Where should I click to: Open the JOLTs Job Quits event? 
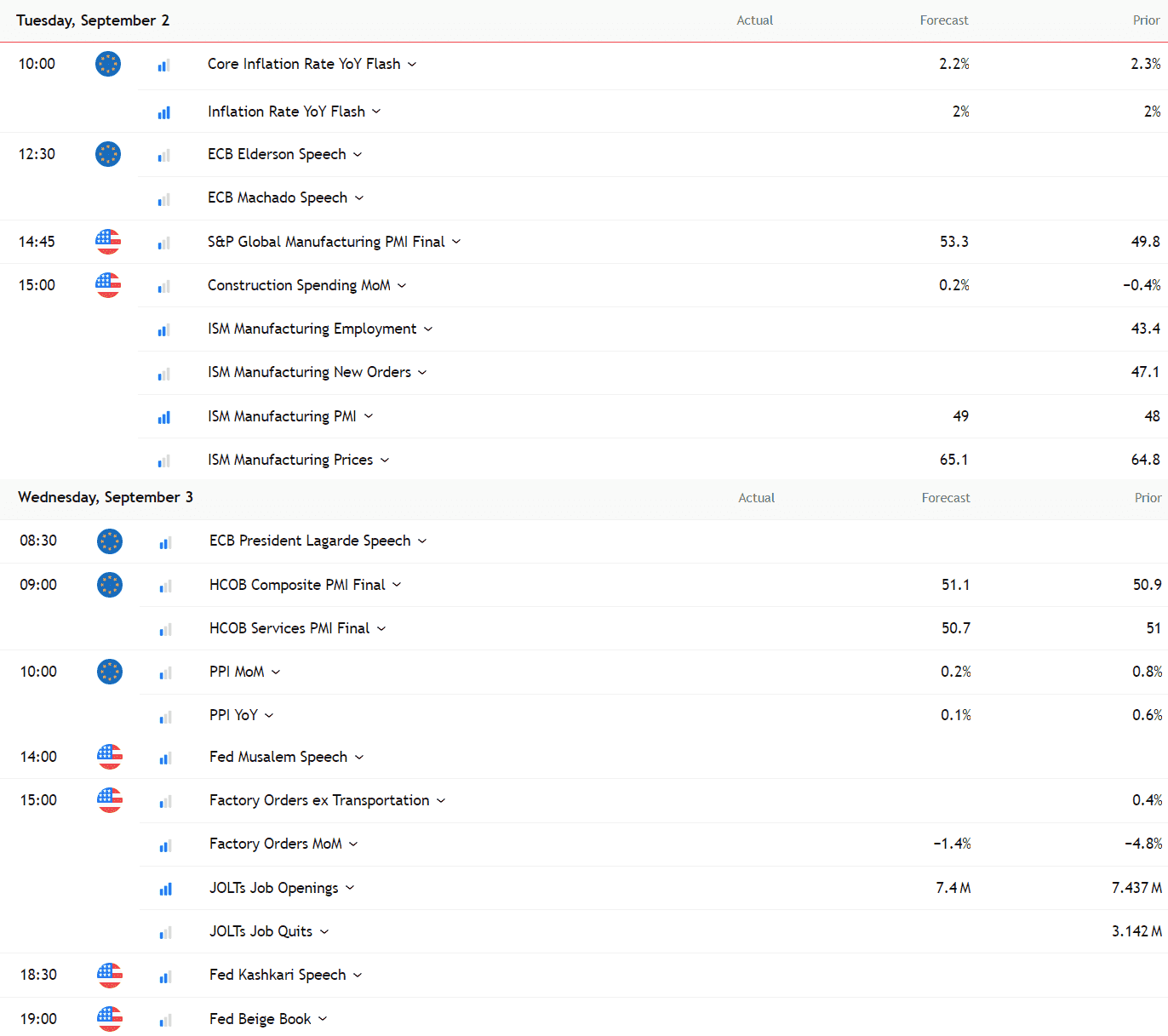(261, 931)
